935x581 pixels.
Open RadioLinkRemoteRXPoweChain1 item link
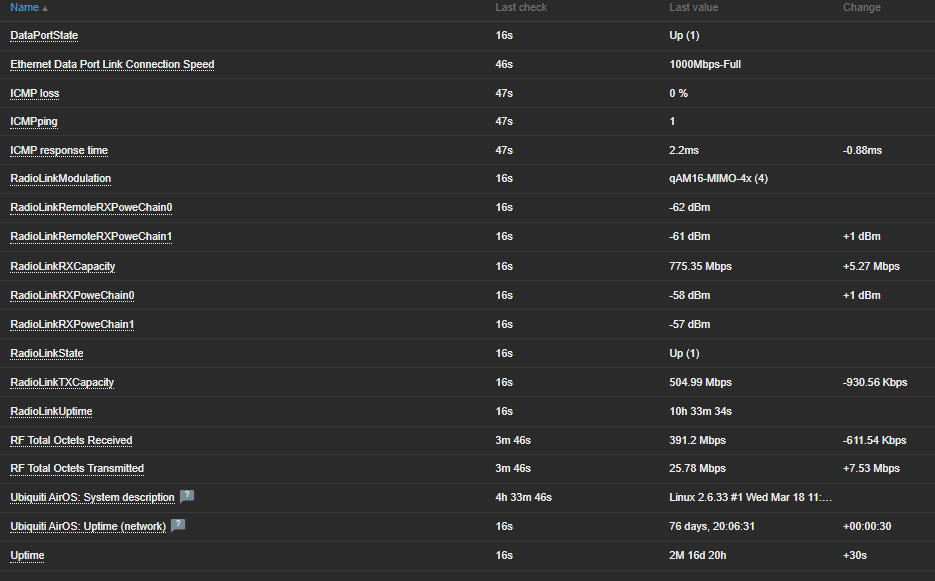pyautogui.click(x=91, y=236)
